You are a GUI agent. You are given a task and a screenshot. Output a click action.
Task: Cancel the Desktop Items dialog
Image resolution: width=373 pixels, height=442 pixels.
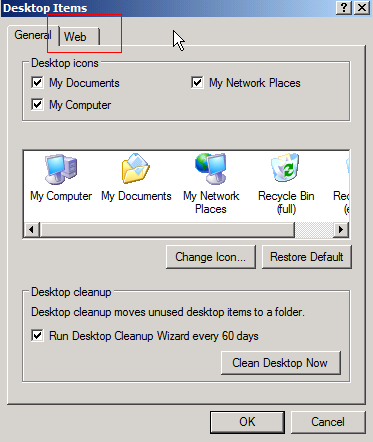point(328,422)
